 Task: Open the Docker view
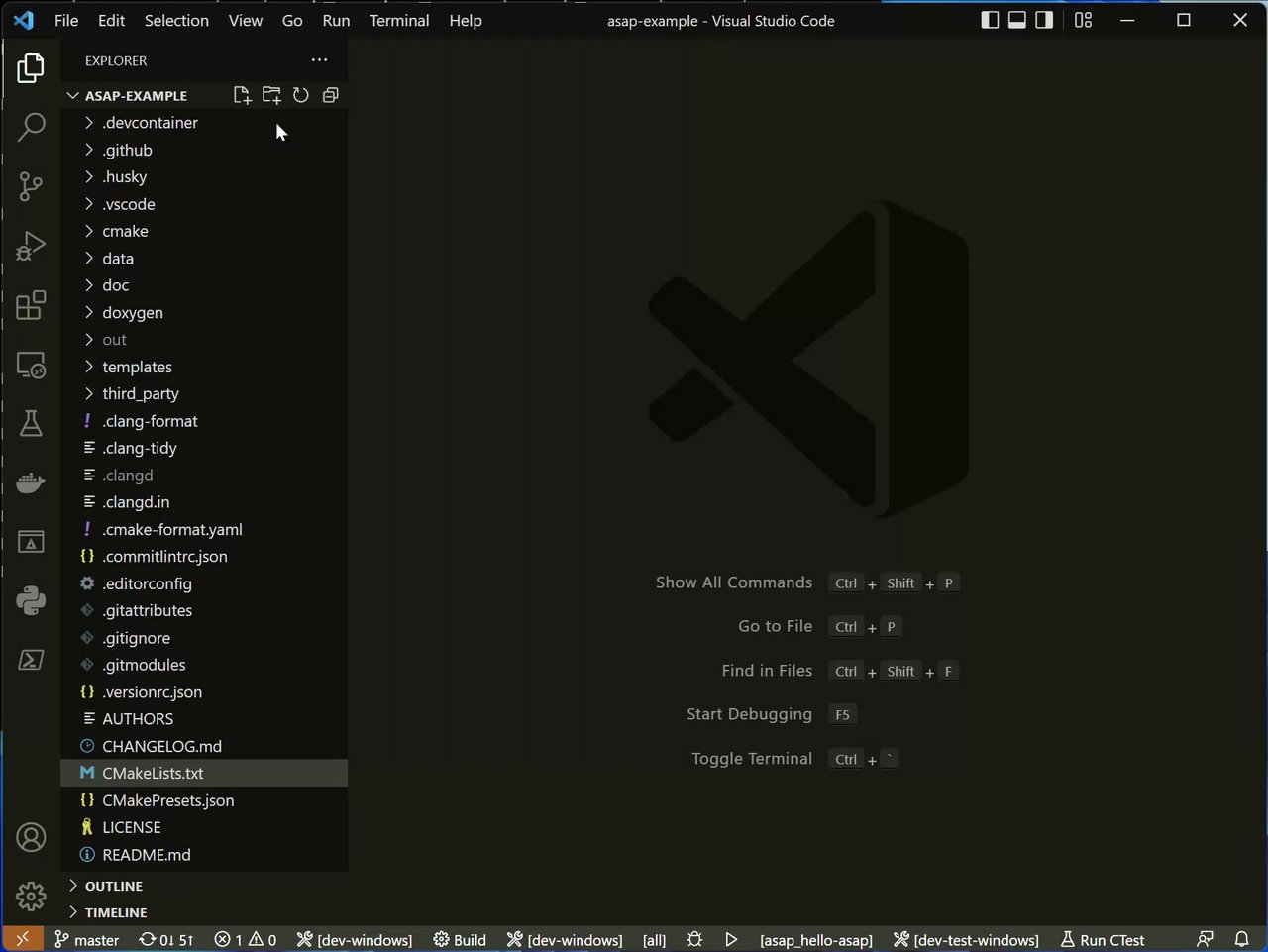coord(31,482)
